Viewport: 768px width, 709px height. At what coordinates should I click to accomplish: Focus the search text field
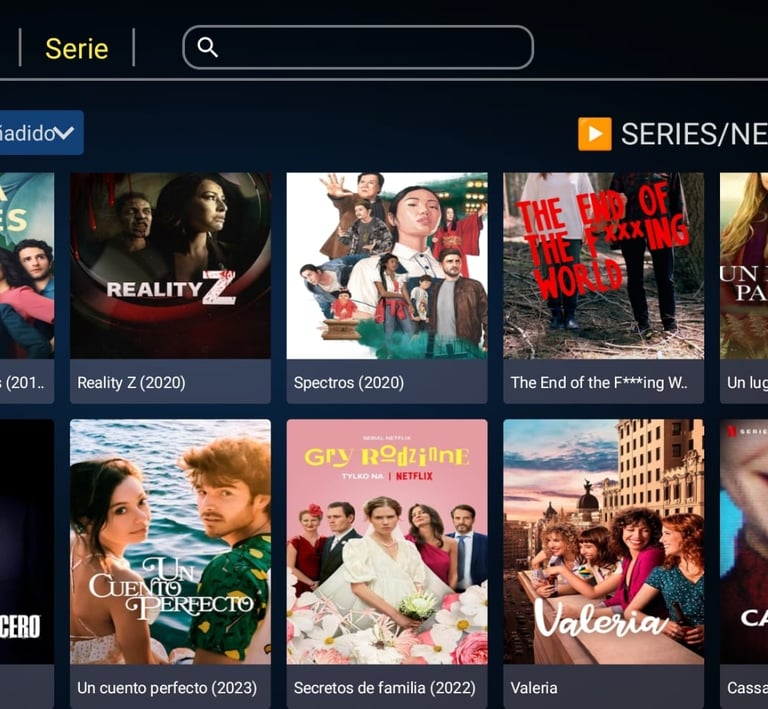click(x=358, y=47)
